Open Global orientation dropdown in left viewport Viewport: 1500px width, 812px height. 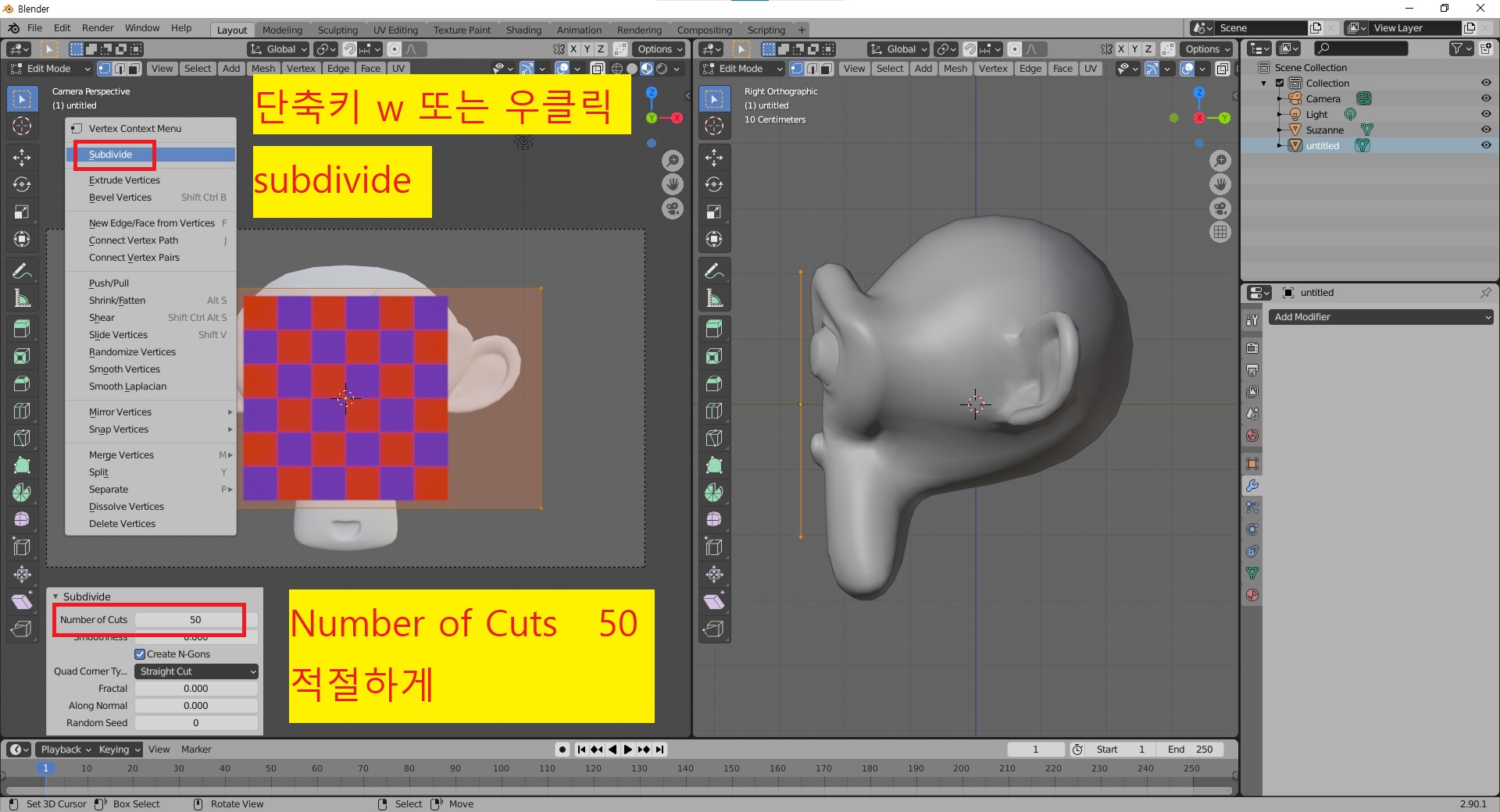coord(279,49)
